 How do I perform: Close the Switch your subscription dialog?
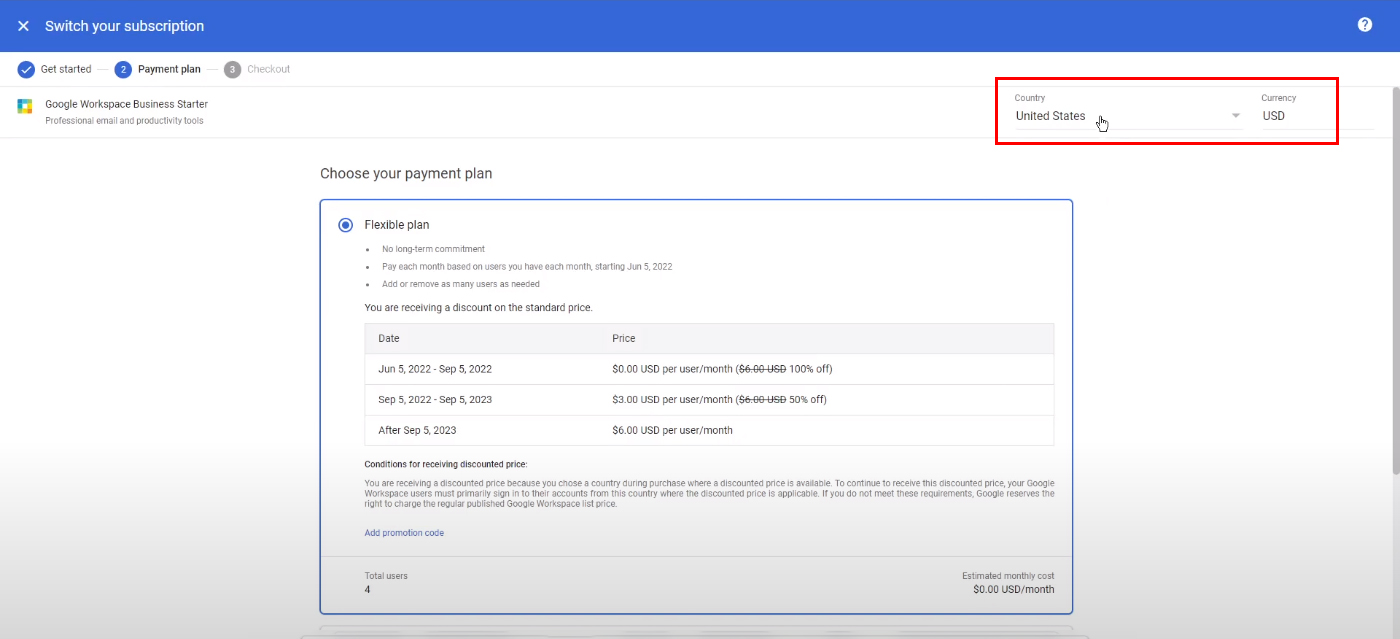click(x=23, y=26)
